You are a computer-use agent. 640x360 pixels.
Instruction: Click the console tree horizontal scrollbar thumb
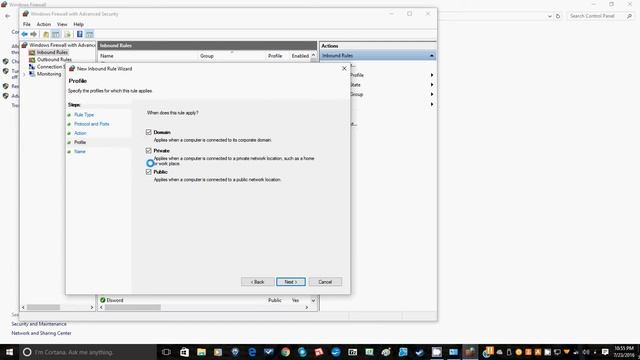43,307
